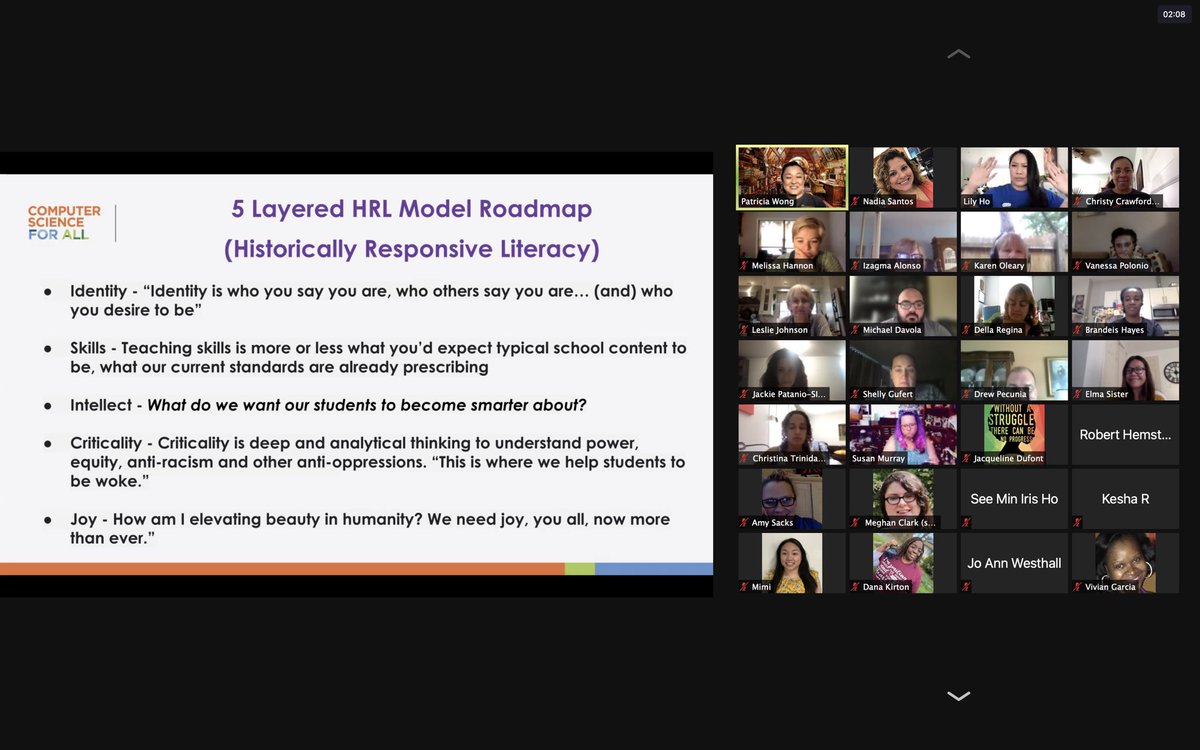The image size is (1200, 750).
Task: Click Christy Crawford's muted microphone icon
Action: point(1078,200)
